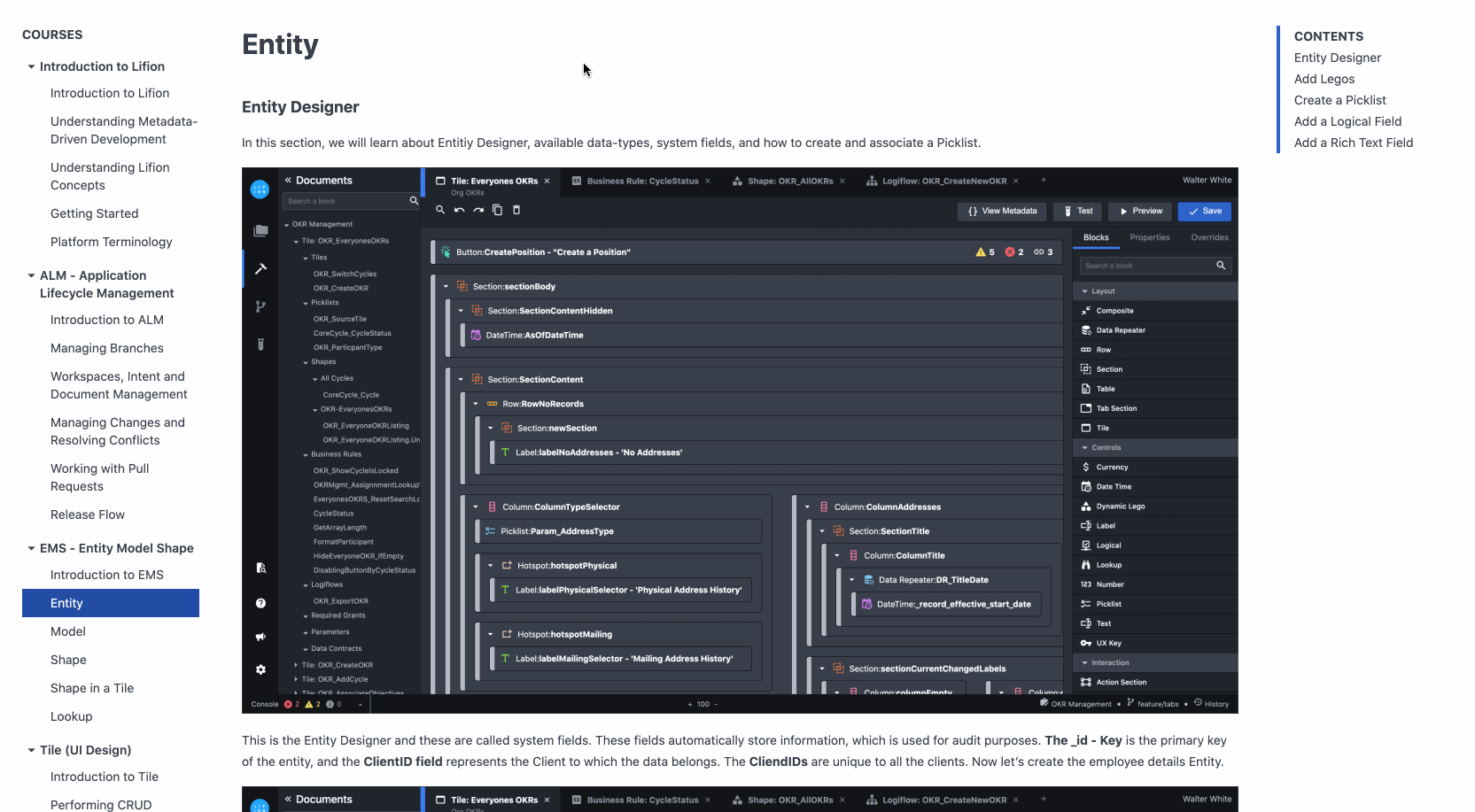This screenshot has width=1475, height=812.
Task: Click the settings gear icon in left rail
Action: tap(260, 669)
